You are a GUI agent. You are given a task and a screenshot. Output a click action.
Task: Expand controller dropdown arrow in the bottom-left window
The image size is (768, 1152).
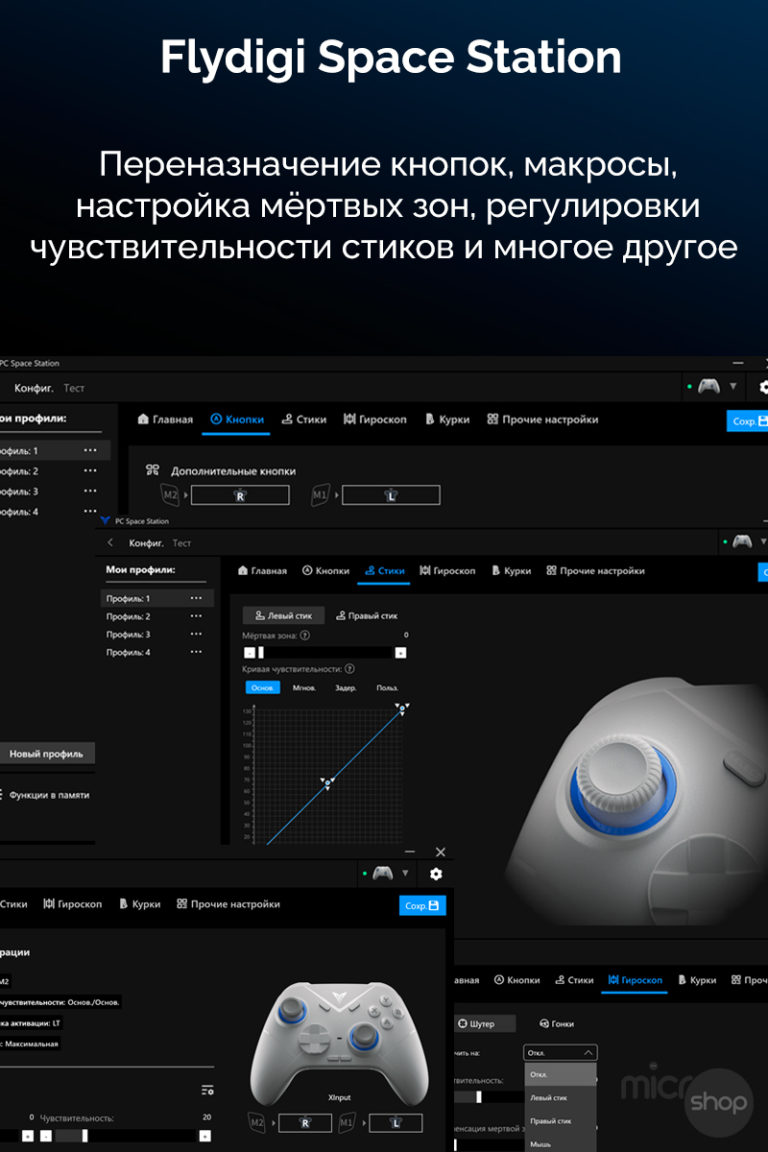point(405,873)
